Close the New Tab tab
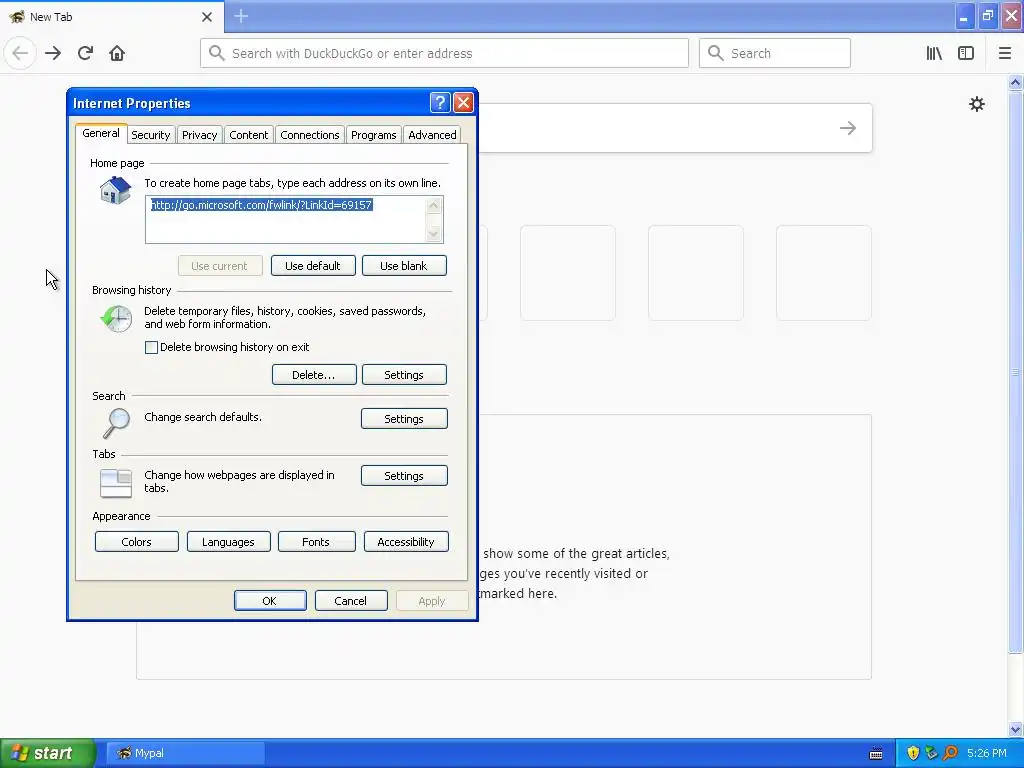This screenshot has width=1024, height=768. pos(207,17)
